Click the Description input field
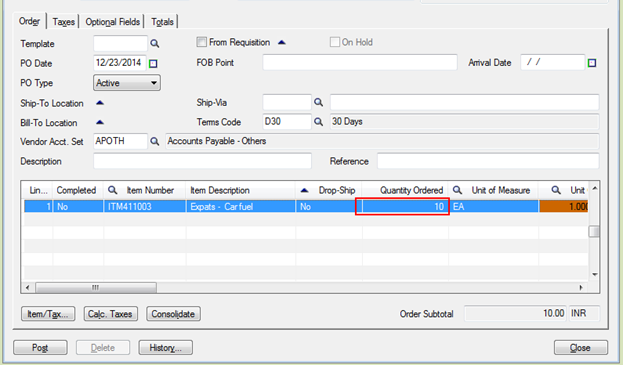This screenshot has width=623, height=365. coord(202,161)
